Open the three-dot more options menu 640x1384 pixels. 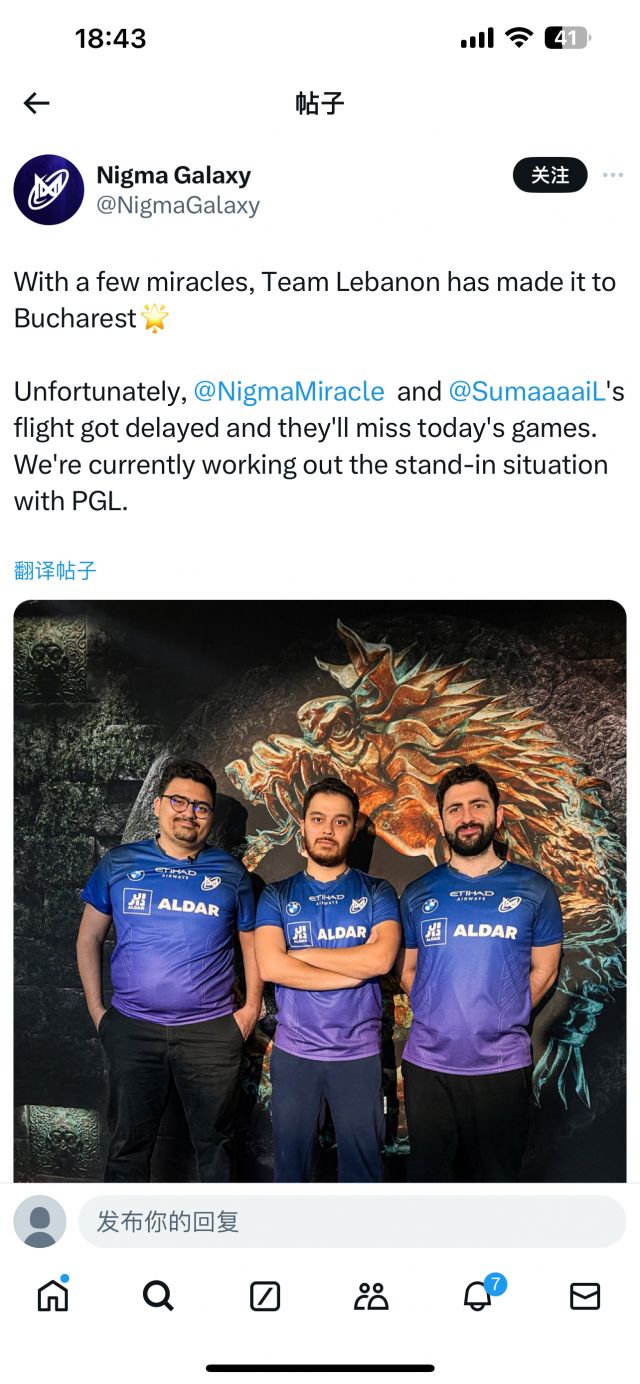pyautogui.click(x=613, y=176)
